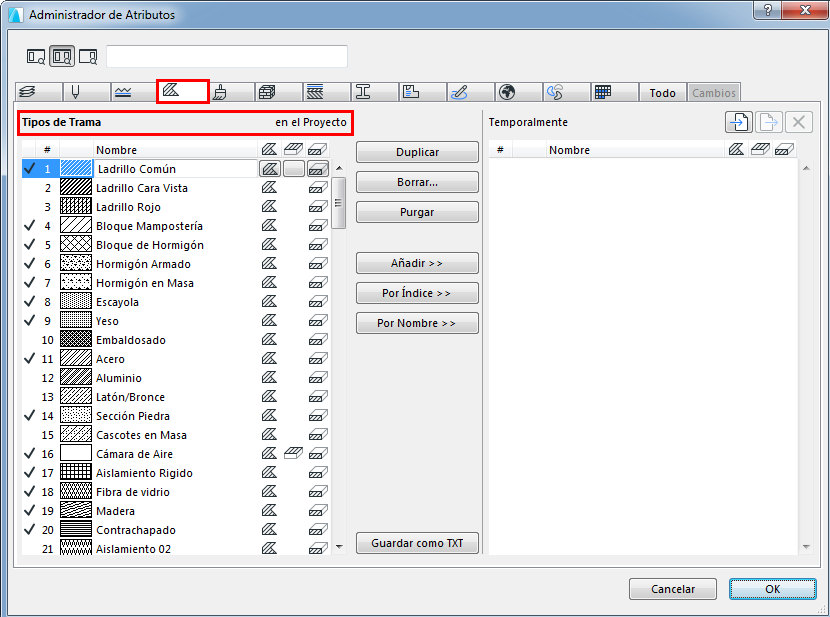The image size is (830, 617).
Task: Click the export attributes file icon
Action: (x=769, y=122)
